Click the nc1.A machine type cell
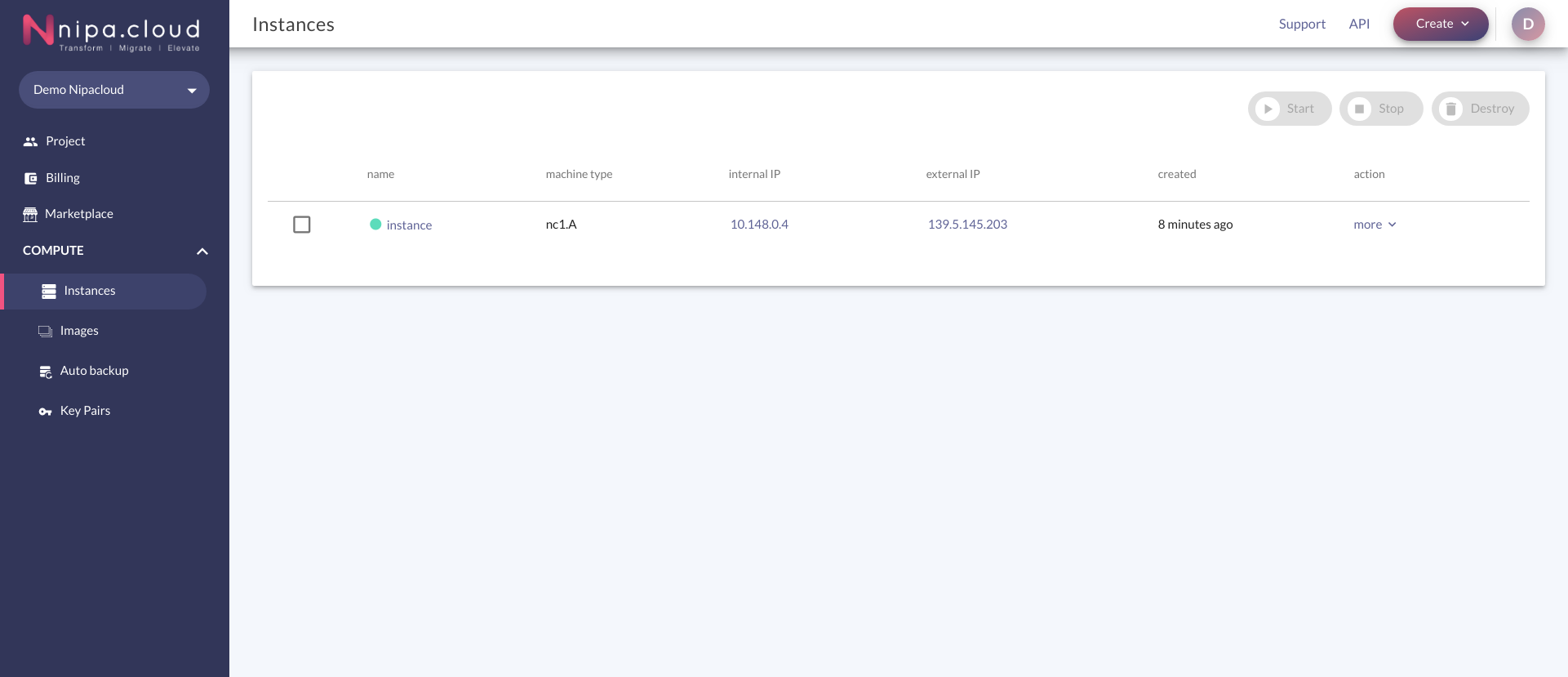 pyautogui.click(x=561, y=225)
